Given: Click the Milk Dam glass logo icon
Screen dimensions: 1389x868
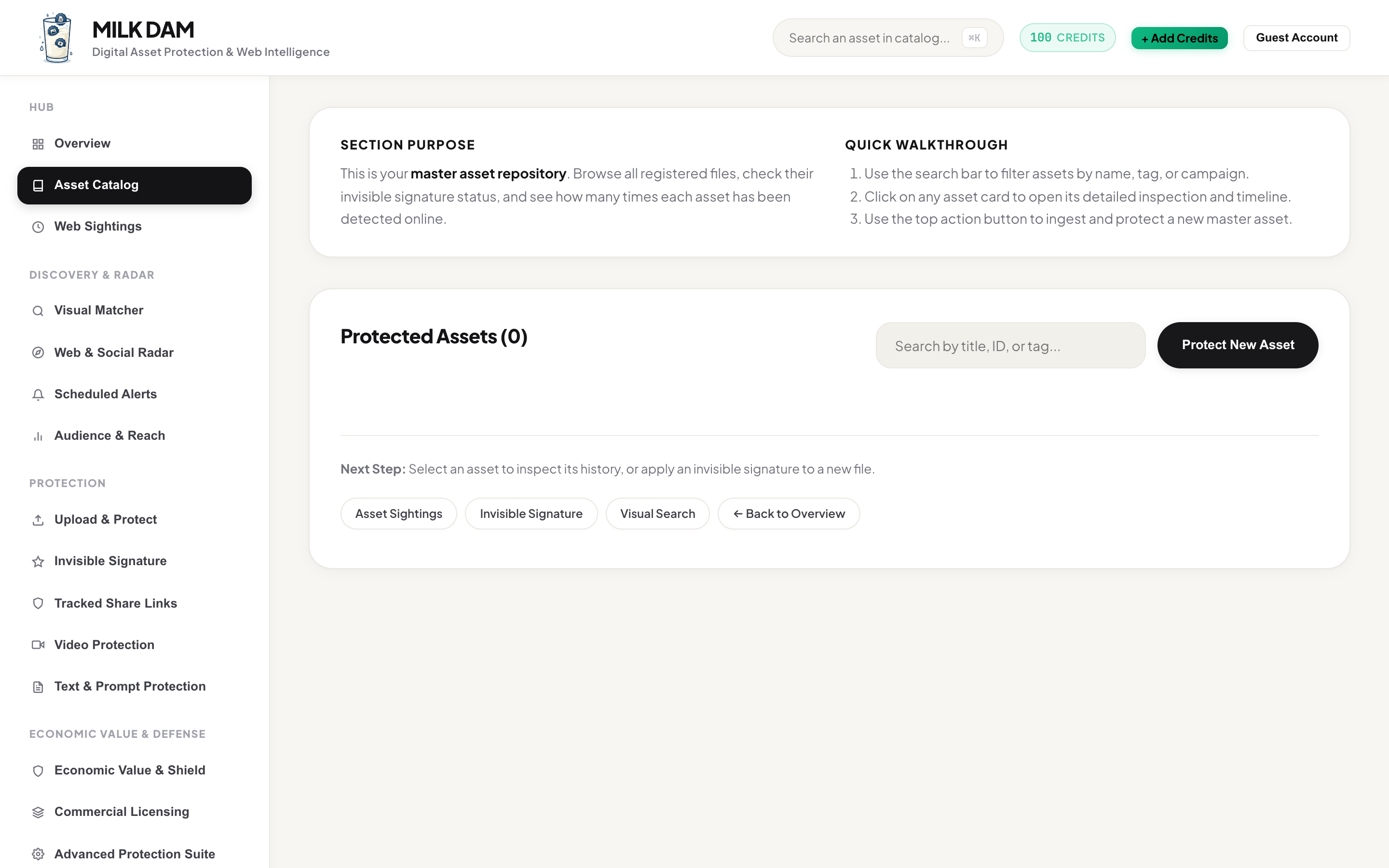Looking at the screenshot, I should (x=57, y=38).
